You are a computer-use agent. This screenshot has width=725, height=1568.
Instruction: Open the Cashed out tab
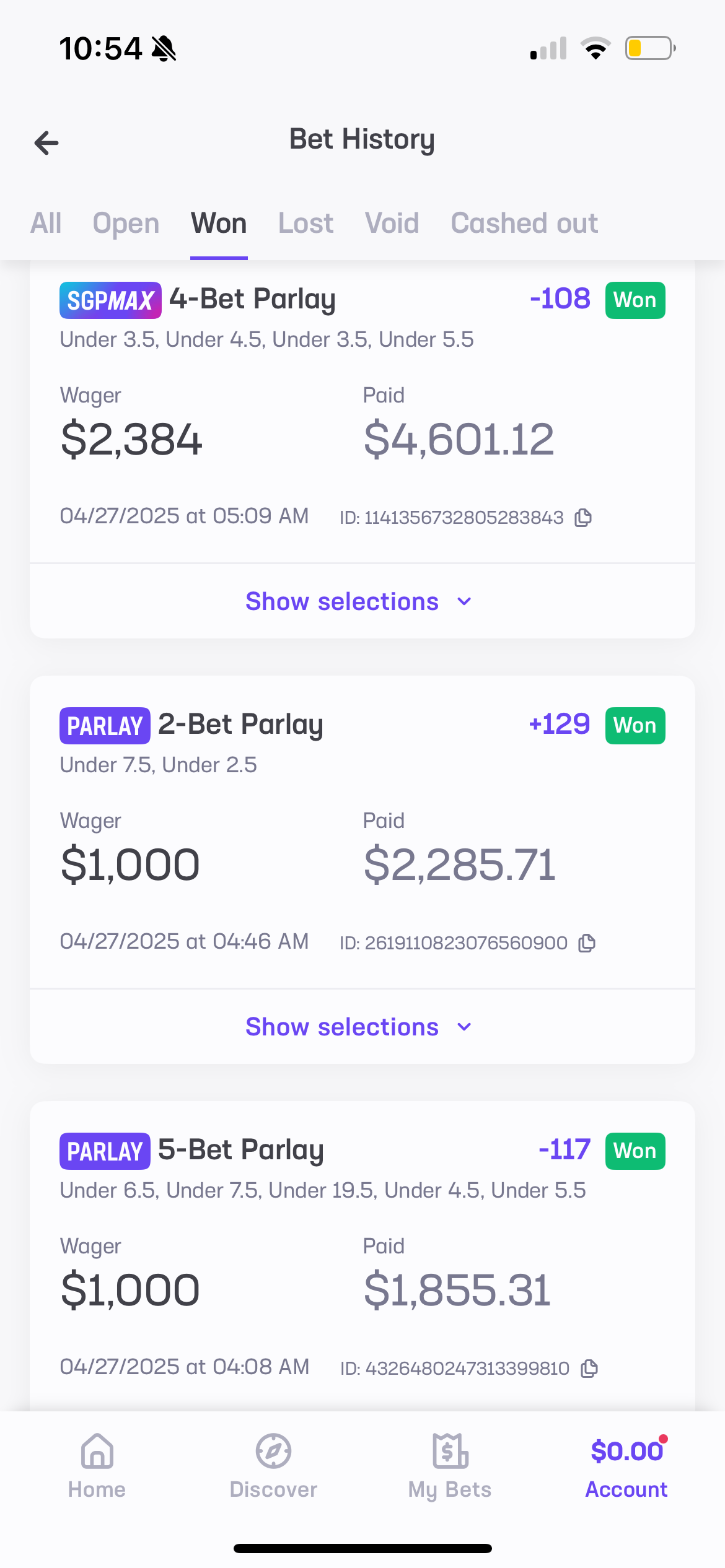(524, 223)
